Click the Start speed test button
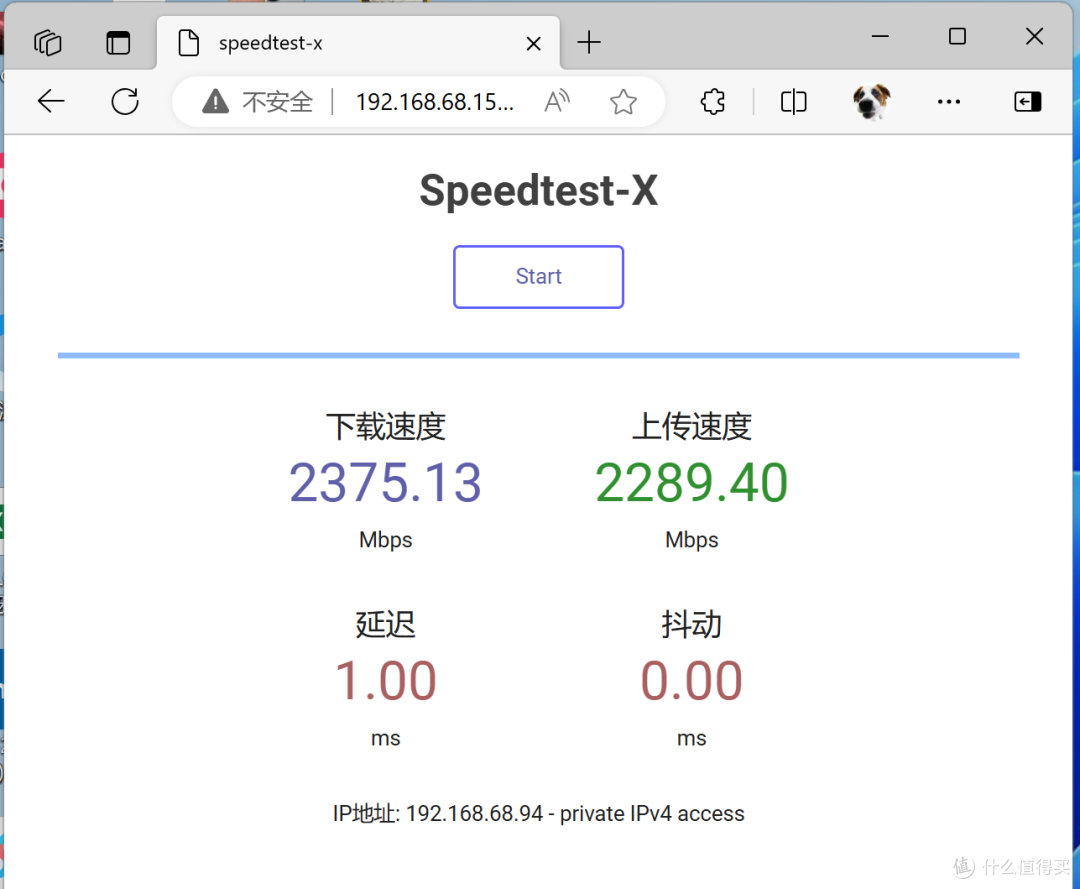This screenshot has height=889, width=1080. [538, 276]
